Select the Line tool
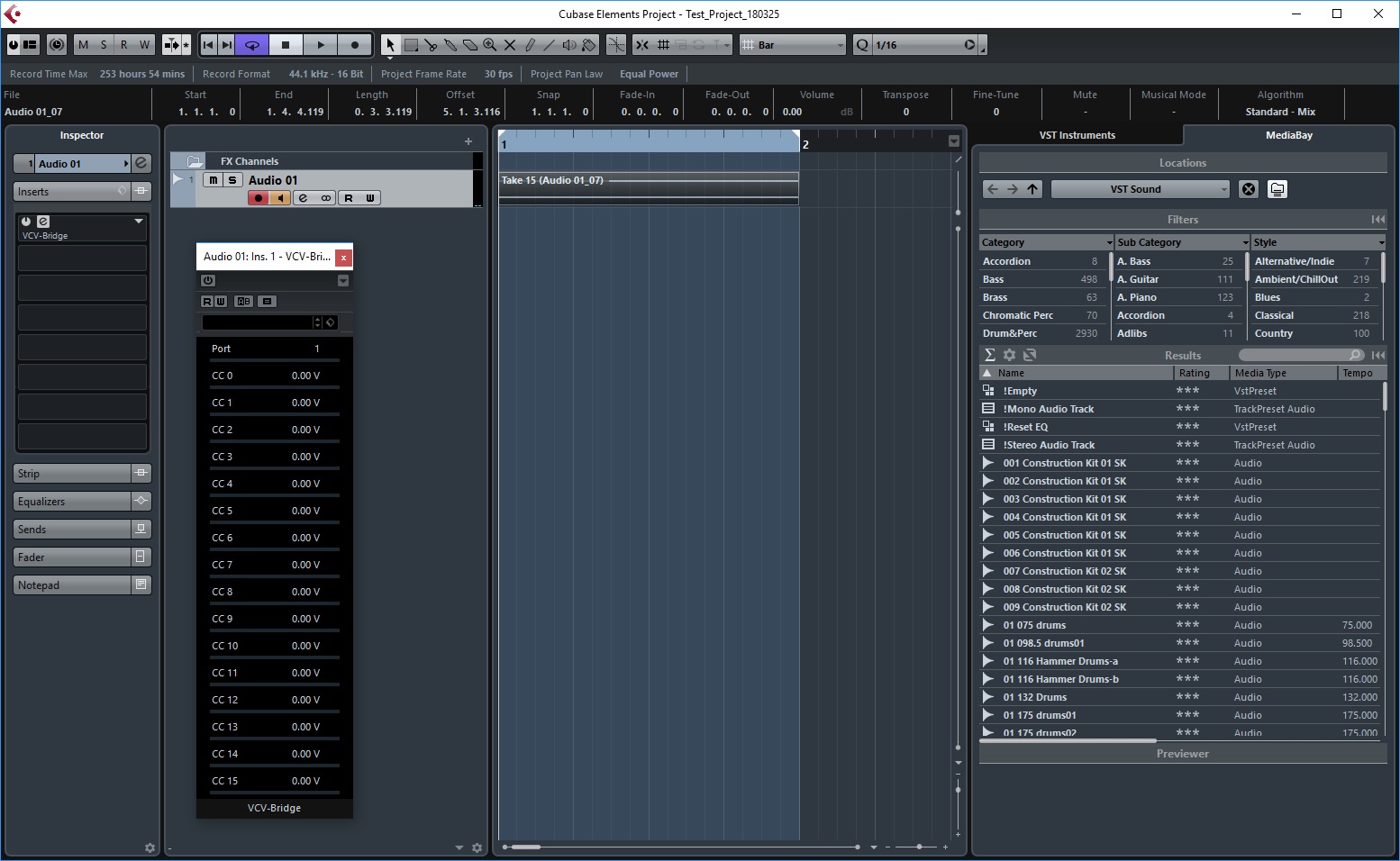The height and width of the screenshot is (861, 1400). [550, 45]
